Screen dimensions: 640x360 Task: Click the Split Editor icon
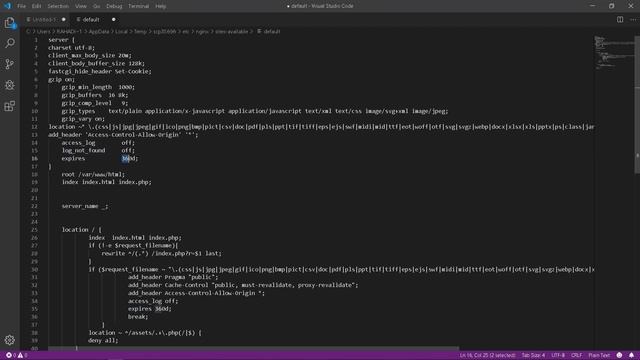pos(620,19)
